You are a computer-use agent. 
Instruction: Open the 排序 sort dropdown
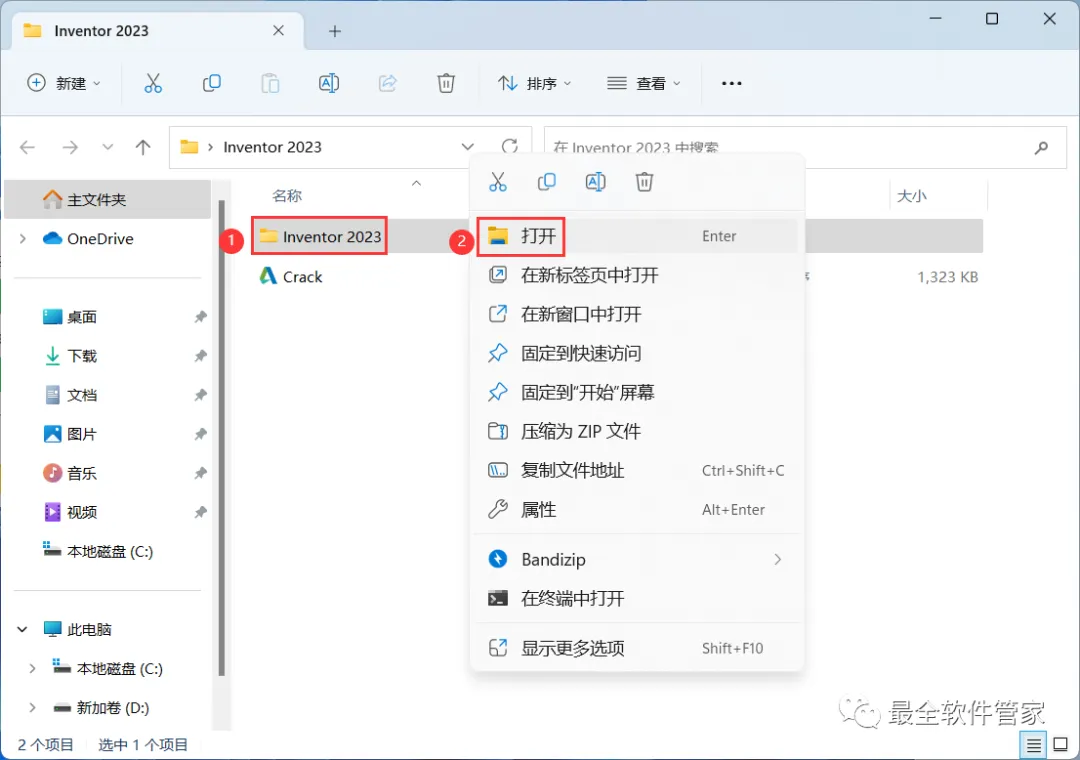coord(534,83)
